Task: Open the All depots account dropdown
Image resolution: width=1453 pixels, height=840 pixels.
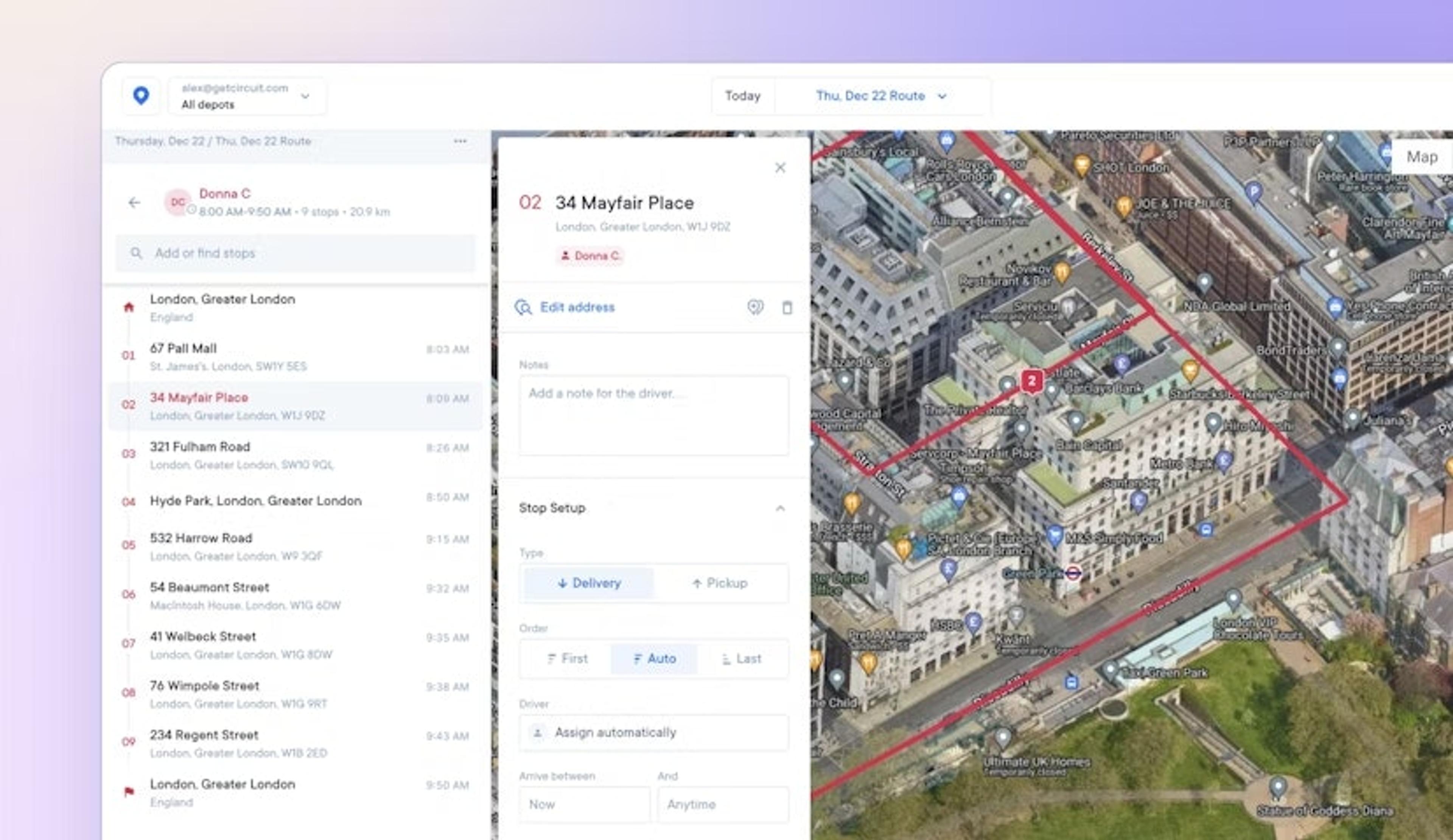Action: [247, 96]
